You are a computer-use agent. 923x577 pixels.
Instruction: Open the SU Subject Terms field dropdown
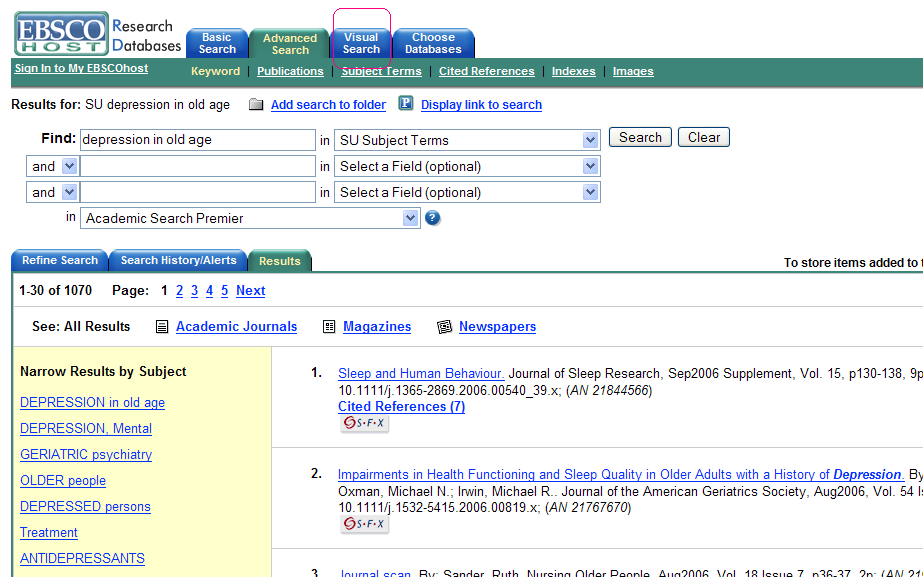tap(590, 140)
